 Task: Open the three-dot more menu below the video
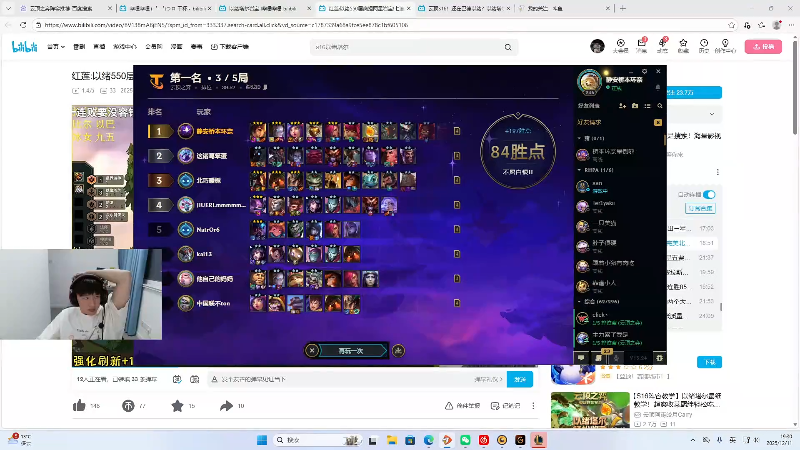pyautogui.click(x=533, y=406)
